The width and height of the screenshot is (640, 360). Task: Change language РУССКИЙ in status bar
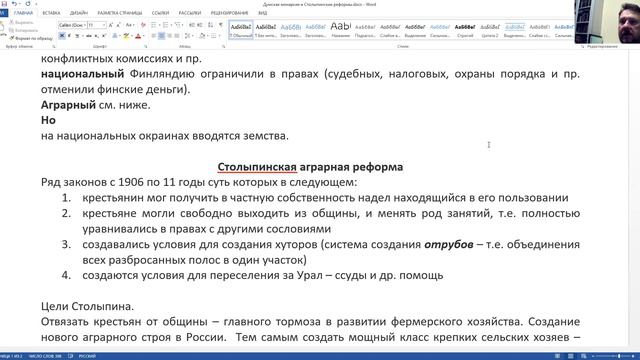pos(87,356)
